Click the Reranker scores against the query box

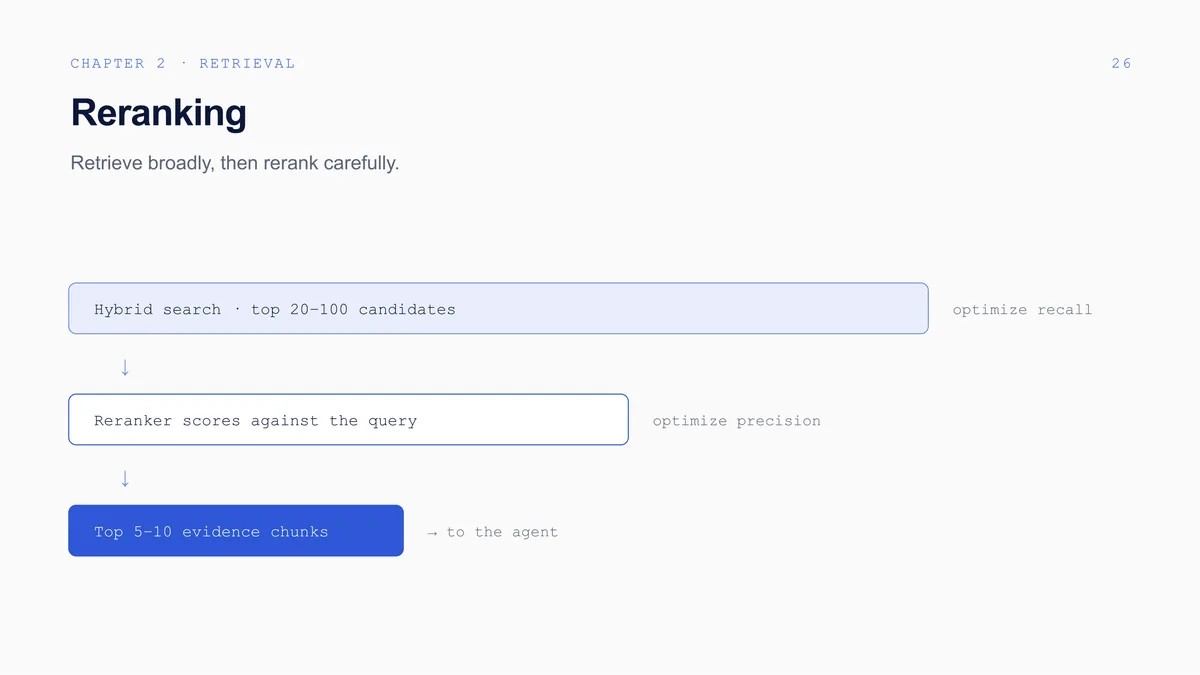tap(348, 419)
